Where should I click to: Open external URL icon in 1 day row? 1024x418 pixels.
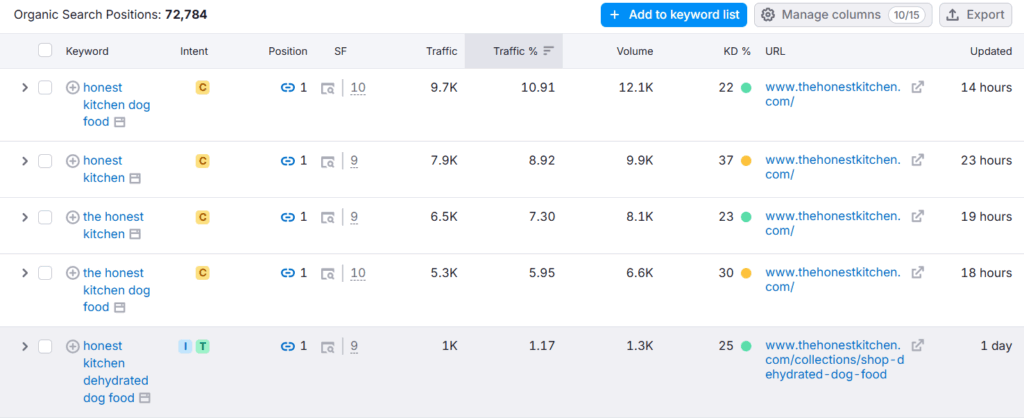click(918, 346)
